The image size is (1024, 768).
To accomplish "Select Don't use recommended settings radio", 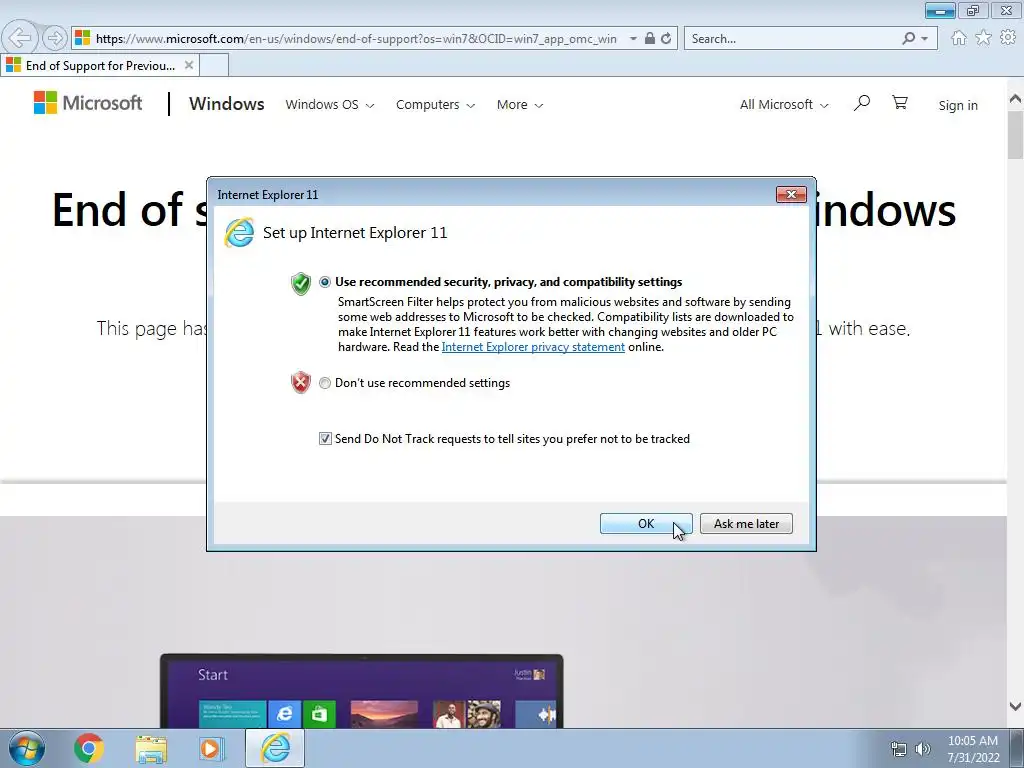I will tap(325, 383).
